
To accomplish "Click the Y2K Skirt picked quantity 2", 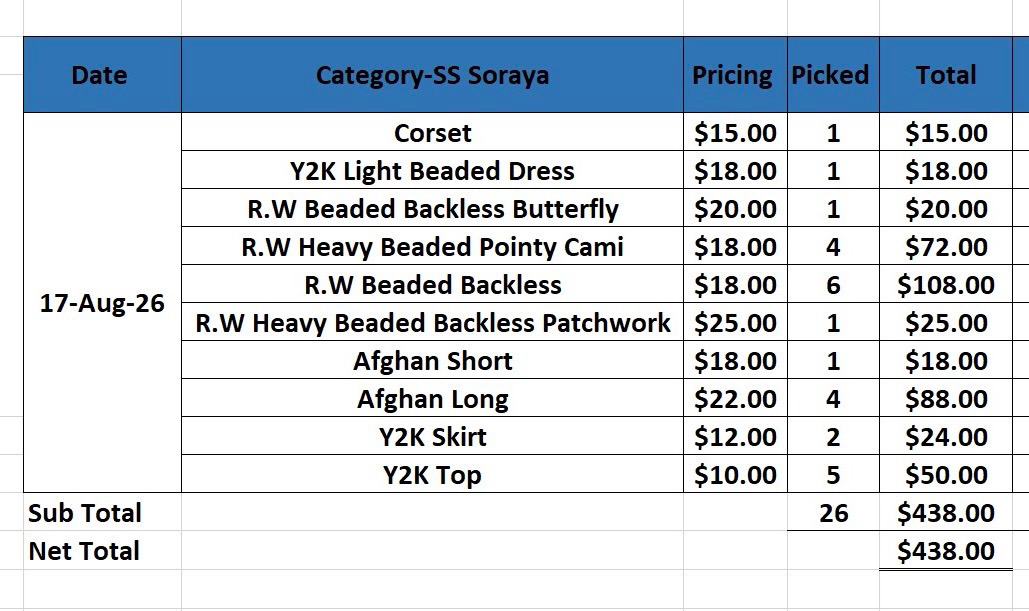I will pyautogui.click(x=833, y=437).
